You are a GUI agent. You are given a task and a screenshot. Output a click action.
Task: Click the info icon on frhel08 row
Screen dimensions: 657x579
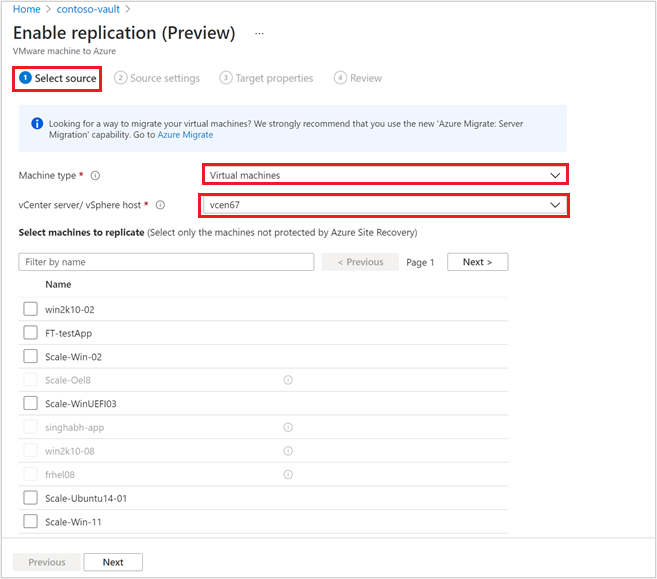point(288,475)
